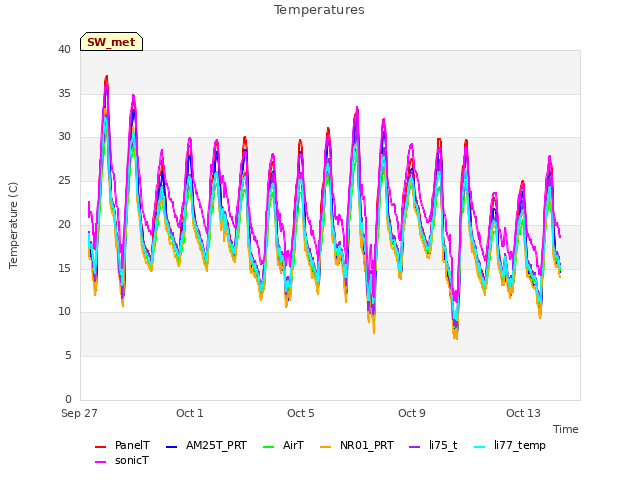Viewport: 640px width, 480px height.
Task: Toggle the sonicT legend entry
Action: tap(122, 460)
